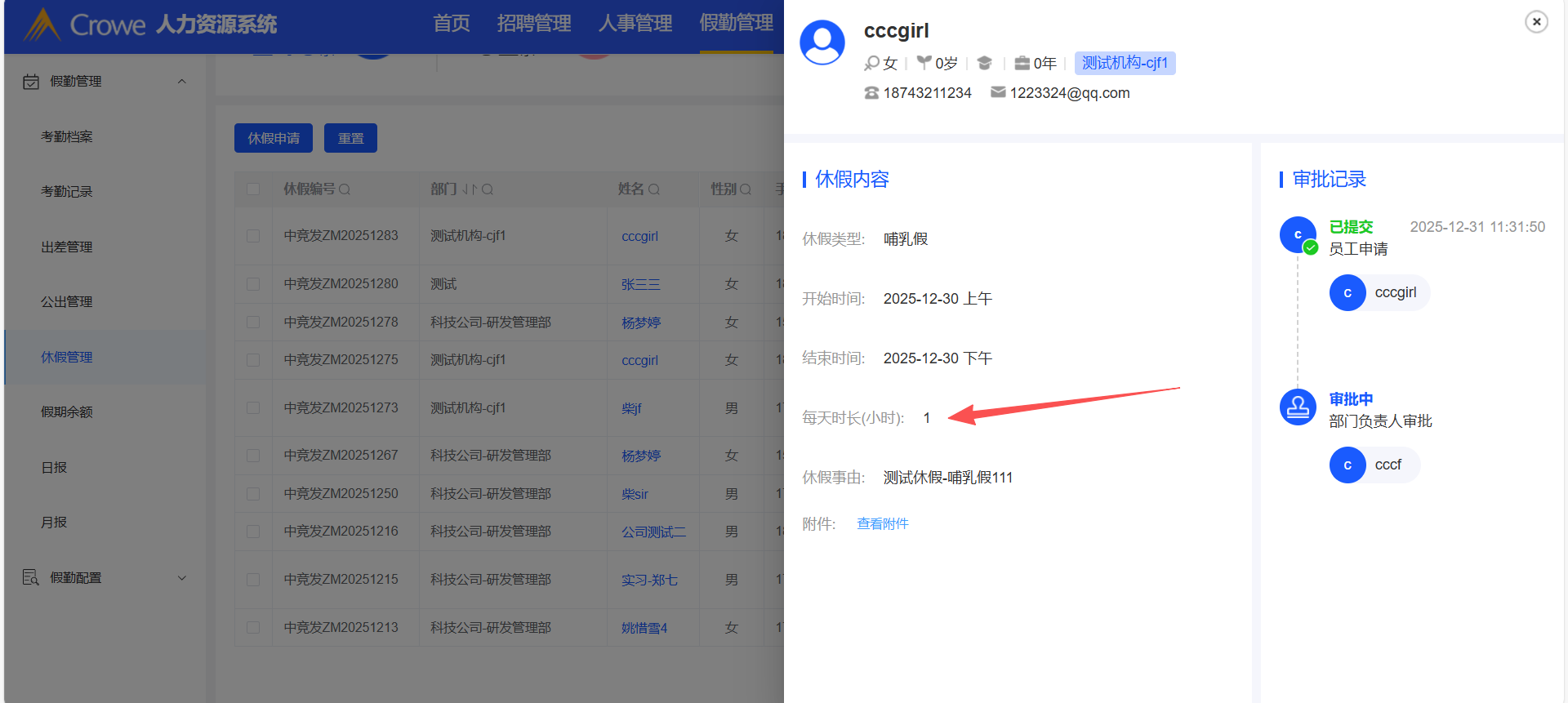Click the search icon beside 部门 column
This screenshot has width=1568, height=703.
click(488, 189)
